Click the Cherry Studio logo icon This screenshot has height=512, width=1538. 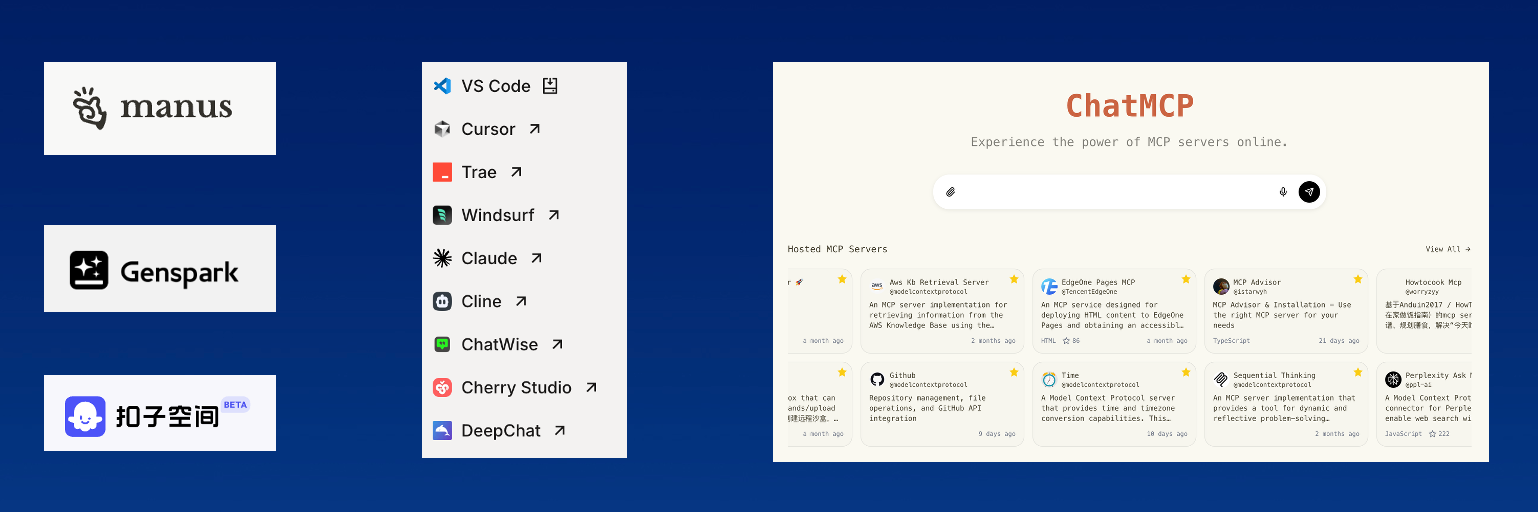point(442,387)
